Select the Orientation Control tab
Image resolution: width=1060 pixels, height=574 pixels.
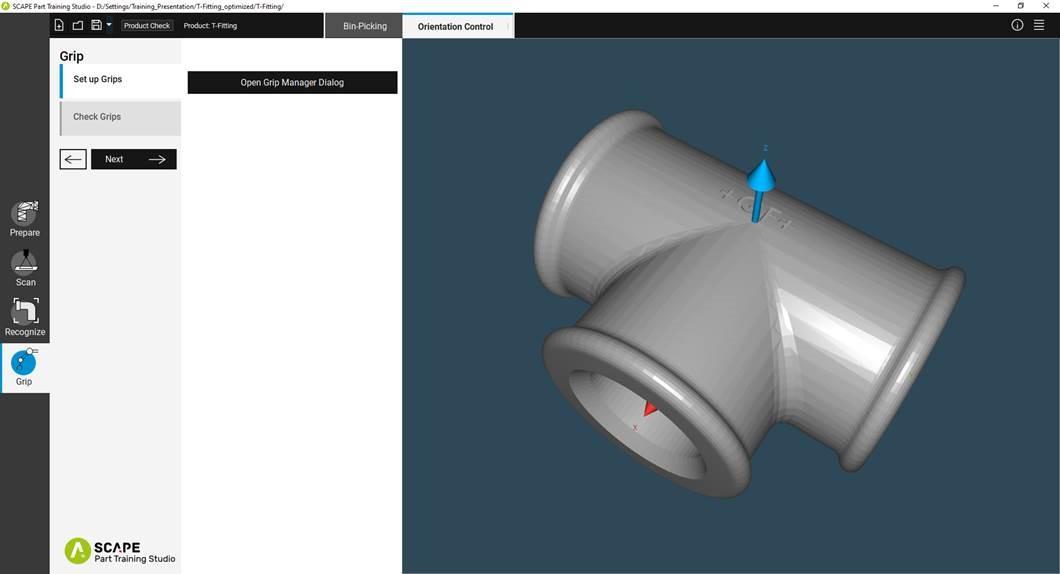[x=455, y=26]
